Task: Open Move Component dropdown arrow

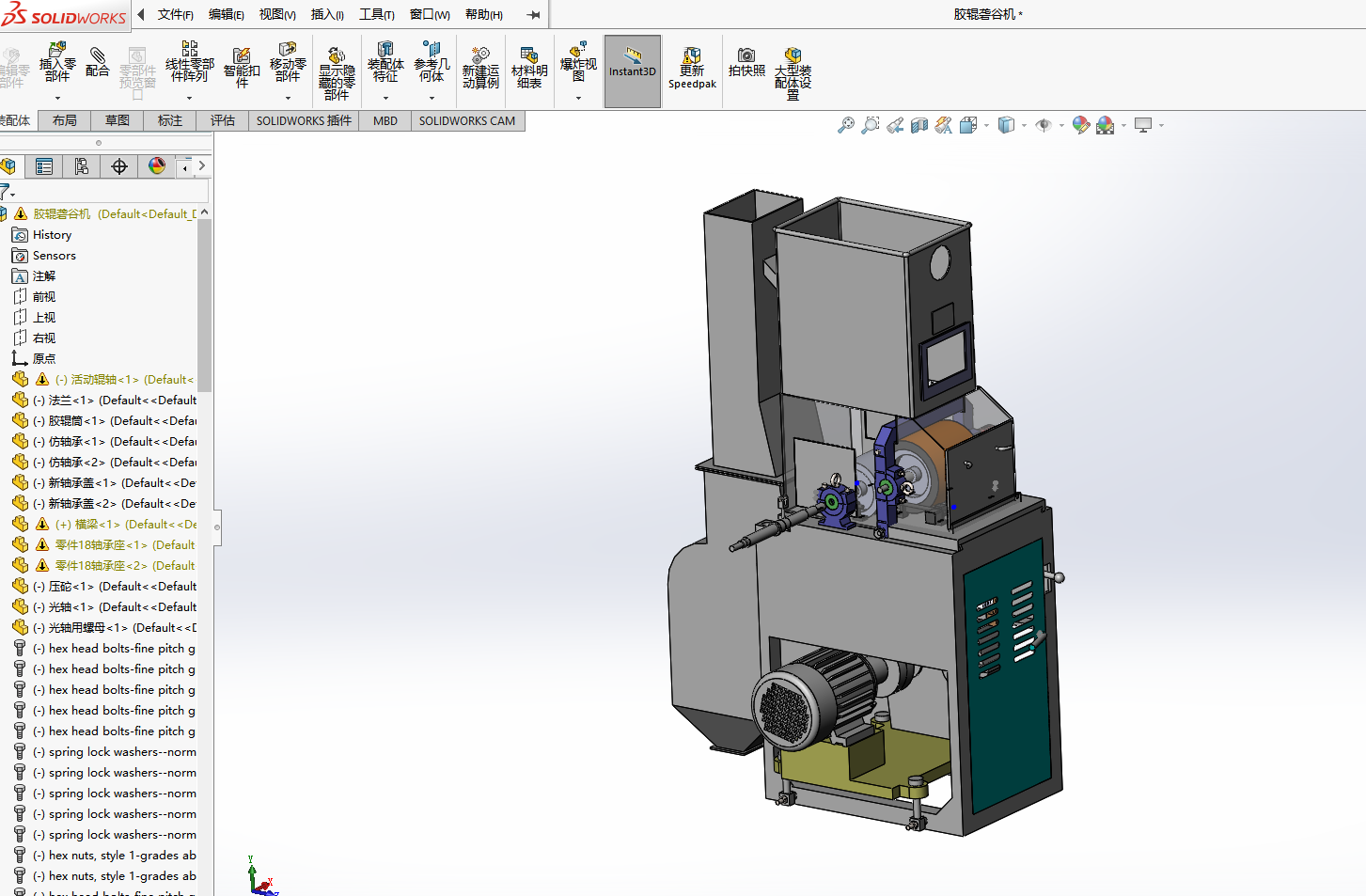Action: point(288,98)
